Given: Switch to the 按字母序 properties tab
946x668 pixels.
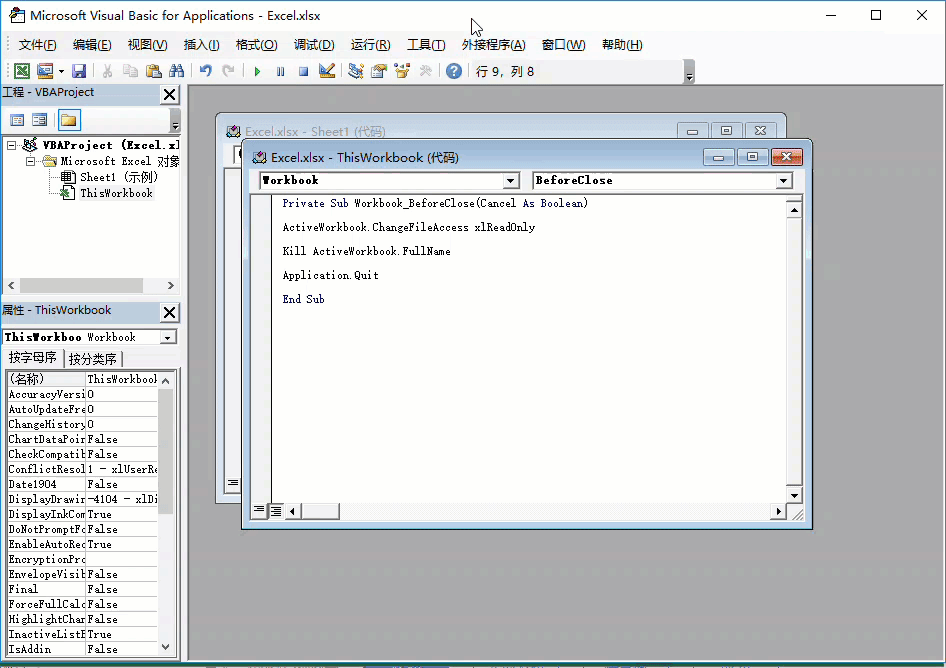Looking at the screenshot, I should [33, 358].
